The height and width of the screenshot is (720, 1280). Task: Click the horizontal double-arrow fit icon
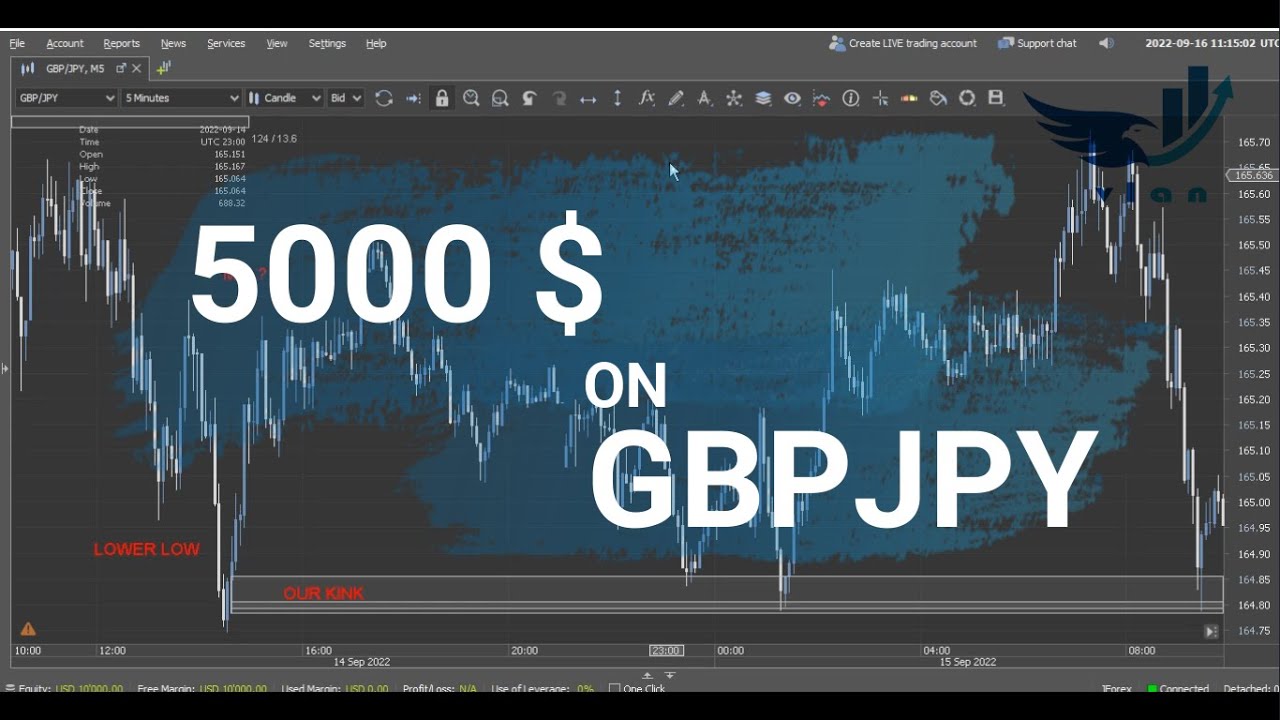click(x=588, y=98)
